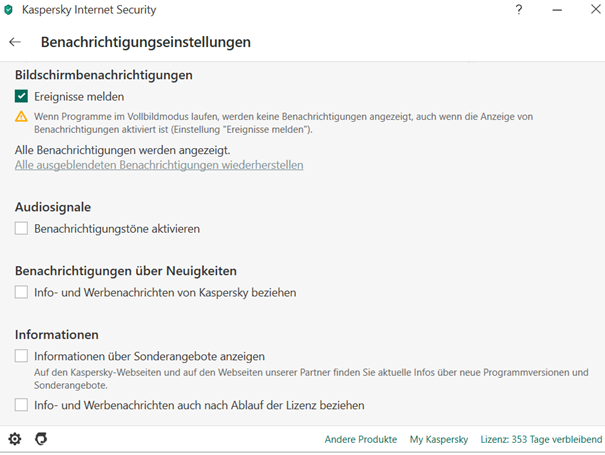This screenshot has height=455, width=605.
Task: Click Kaspersky Internet Security window title
Action: pos(89,10)
